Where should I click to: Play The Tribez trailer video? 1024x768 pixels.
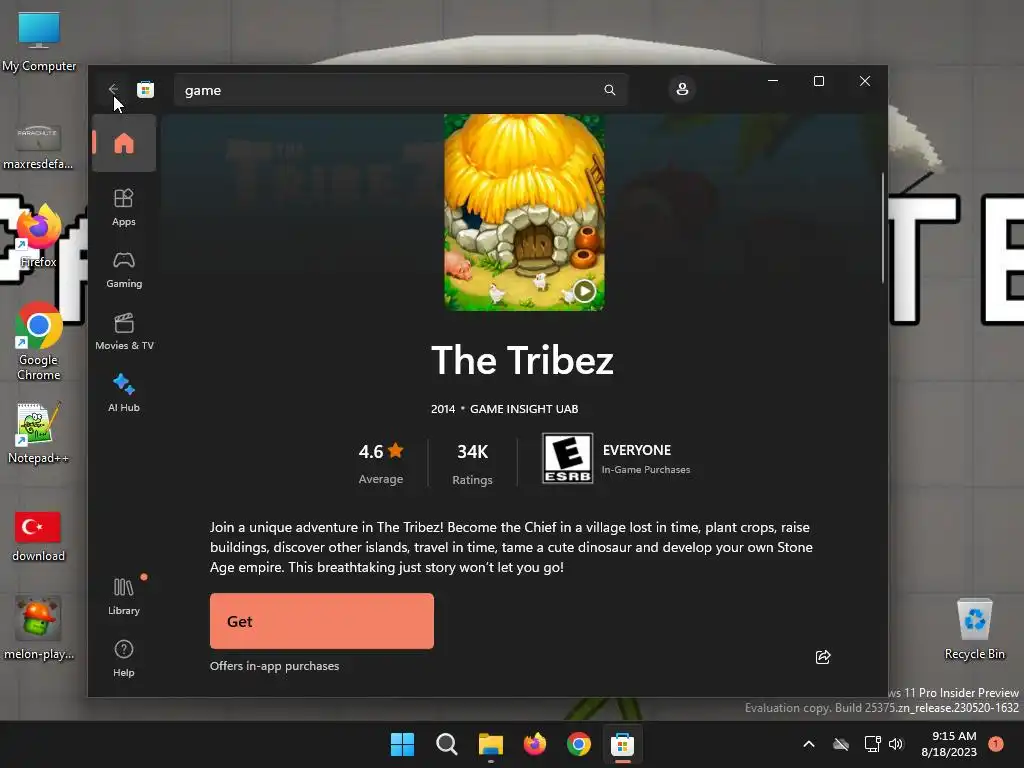point(584,291)
